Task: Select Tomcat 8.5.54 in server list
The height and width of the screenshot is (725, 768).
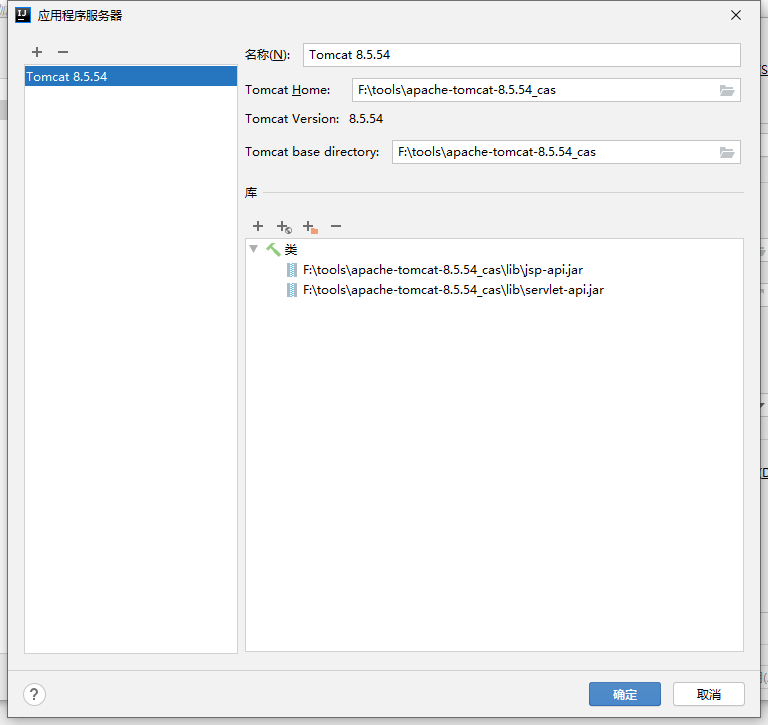Action: (x=131, y=76)
